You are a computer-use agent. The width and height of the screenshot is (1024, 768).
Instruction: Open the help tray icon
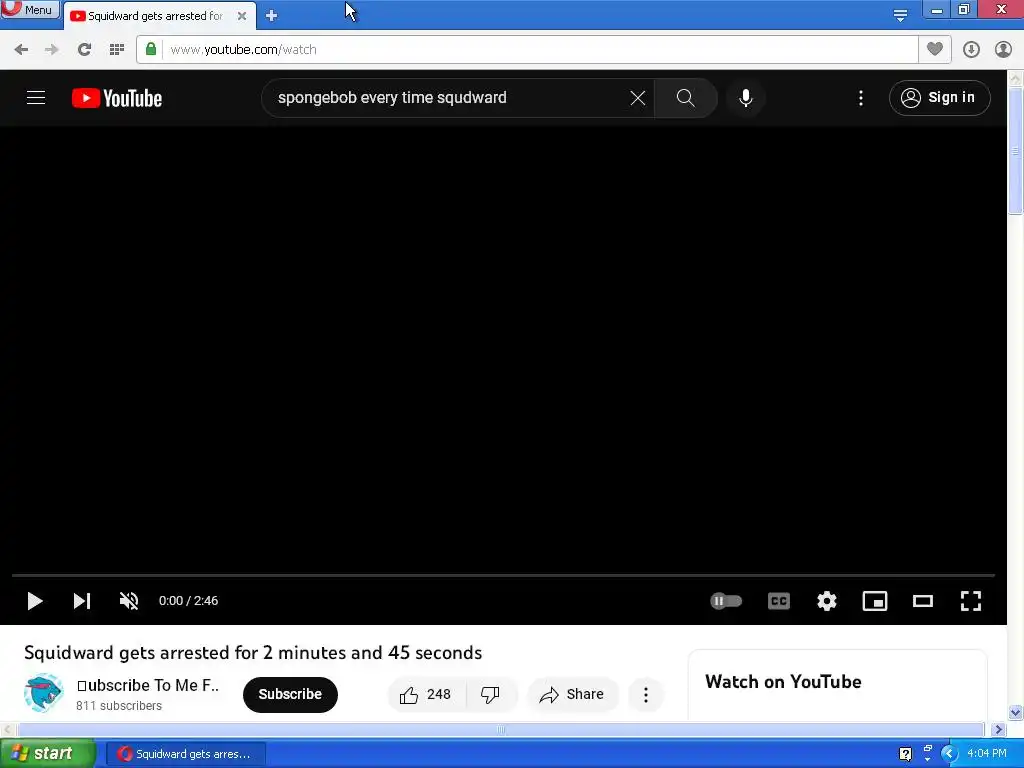click(905, 754)
